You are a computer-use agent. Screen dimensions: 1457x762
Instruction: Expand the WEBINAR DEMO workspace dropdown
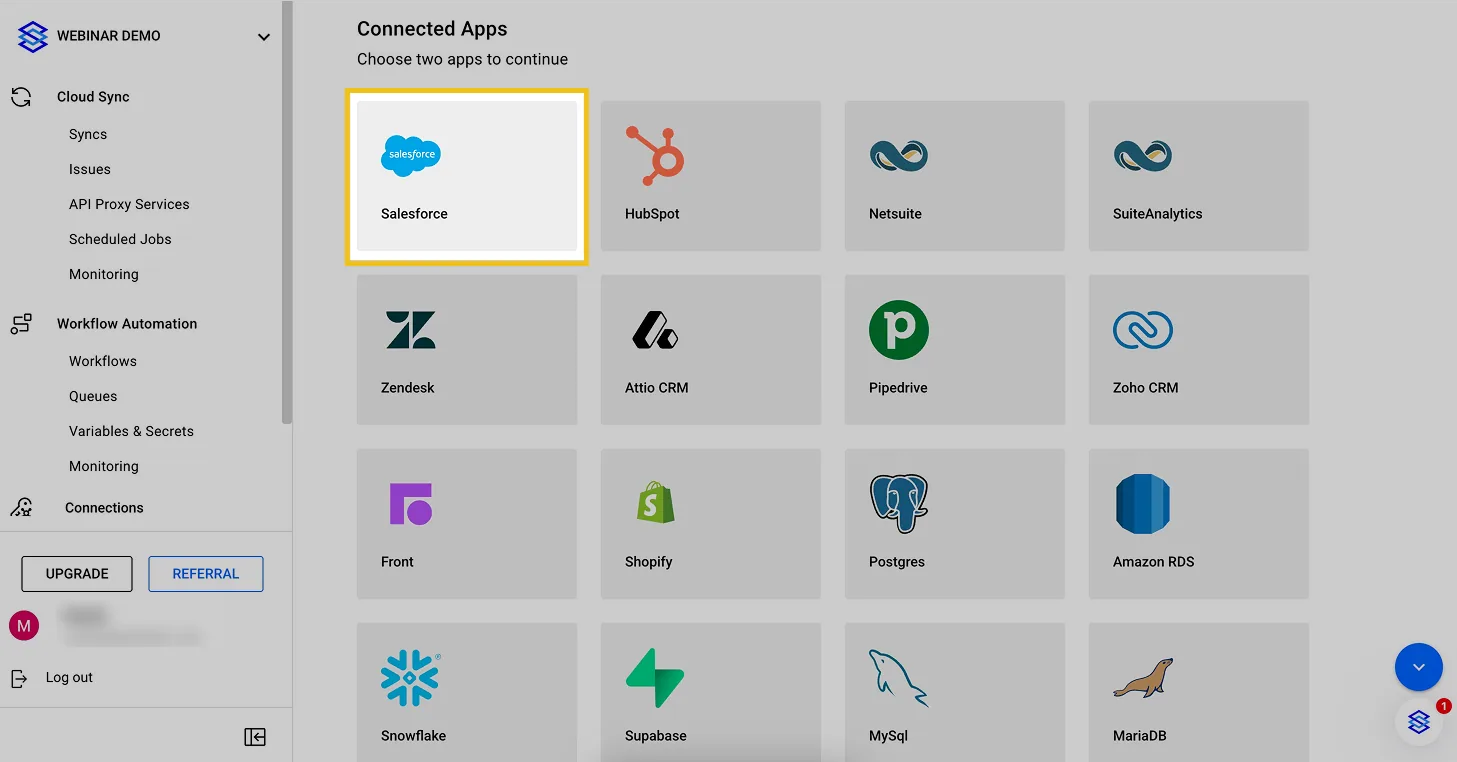(264, 37)
